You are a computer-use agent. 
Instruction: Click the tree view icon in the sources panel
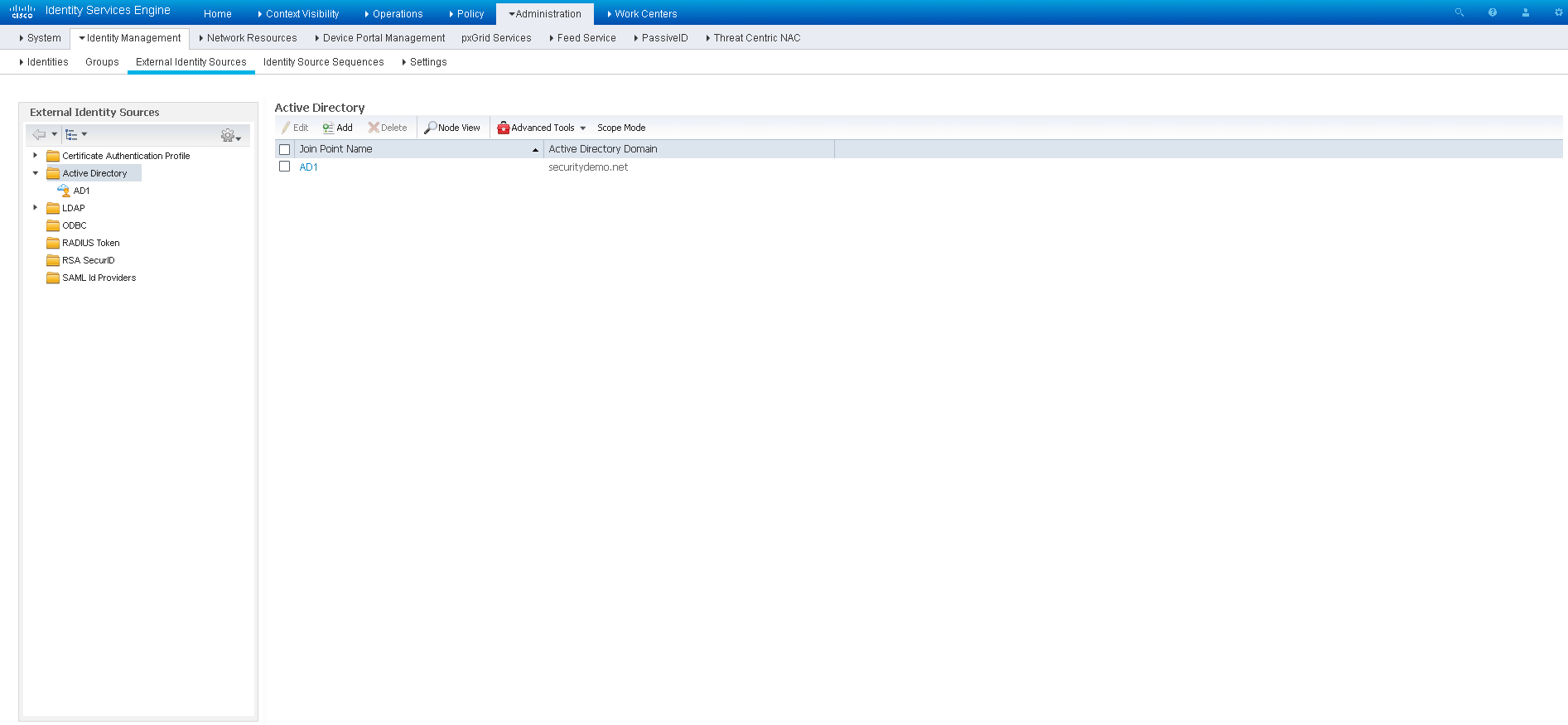tap(71, 134)
